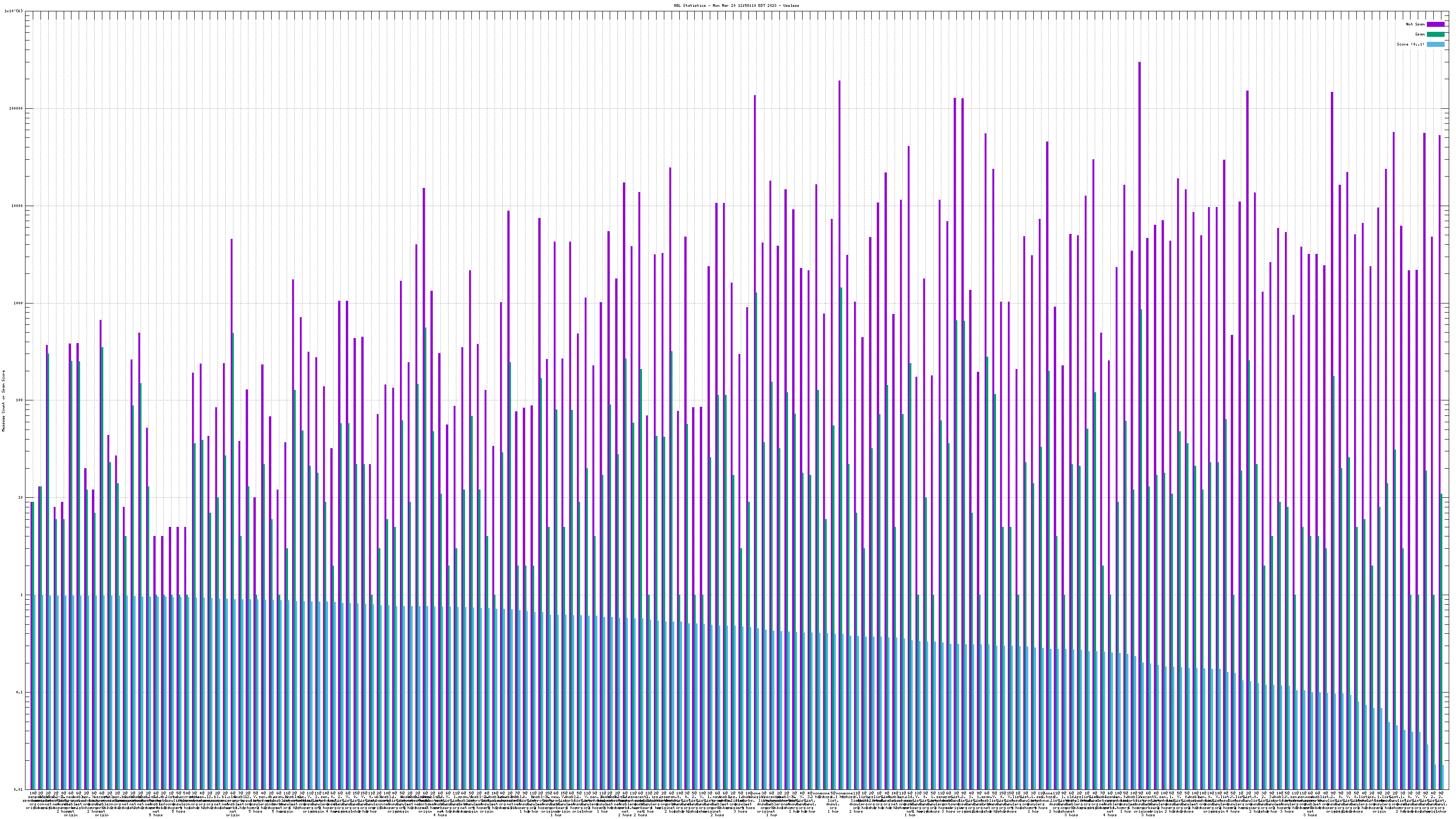
Task: Click the vertical 'Message Count or Spam Score' axis label
Action: click(x=3, y=401)
